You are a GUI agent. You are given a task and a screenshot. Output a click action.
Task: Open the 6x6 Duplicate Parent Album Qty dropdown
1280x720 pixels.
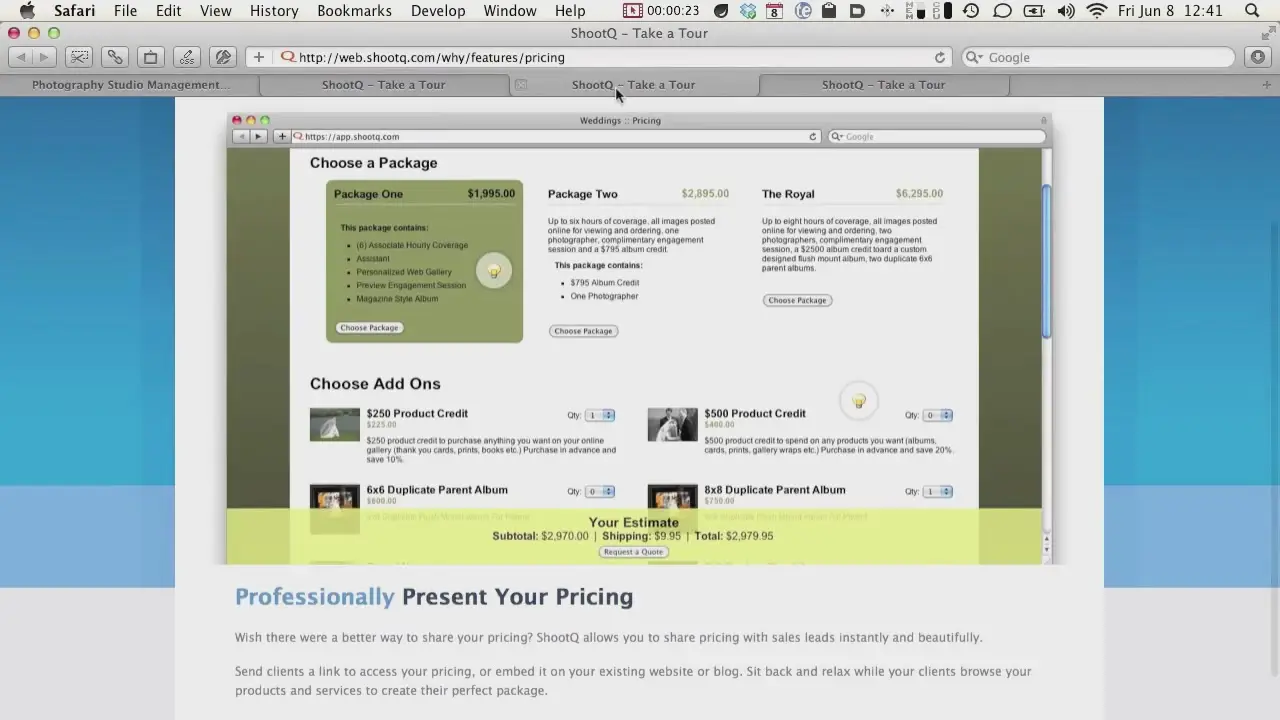(x=600, y=492)
